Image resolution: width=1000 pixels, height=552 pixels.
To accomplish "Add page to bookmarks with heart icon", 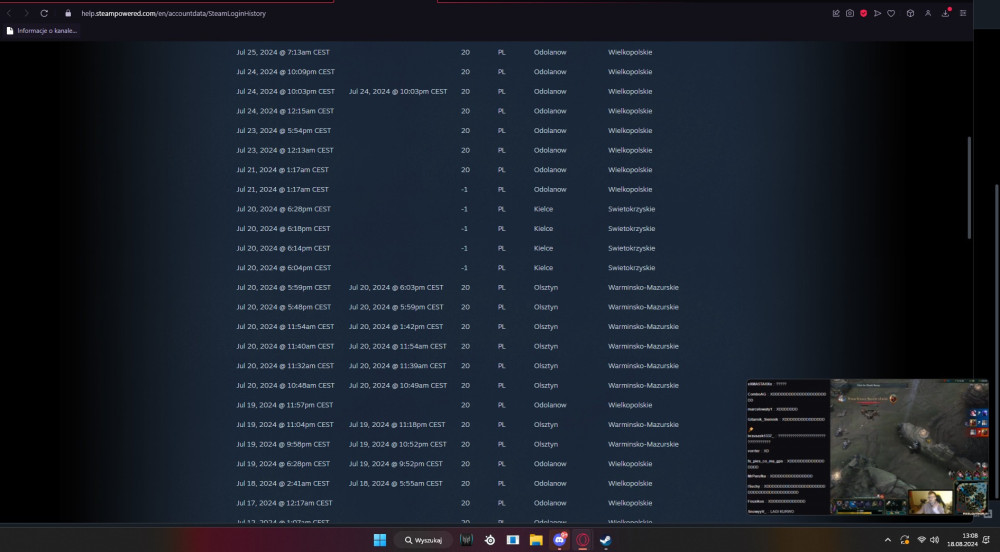I will point(891,13).
